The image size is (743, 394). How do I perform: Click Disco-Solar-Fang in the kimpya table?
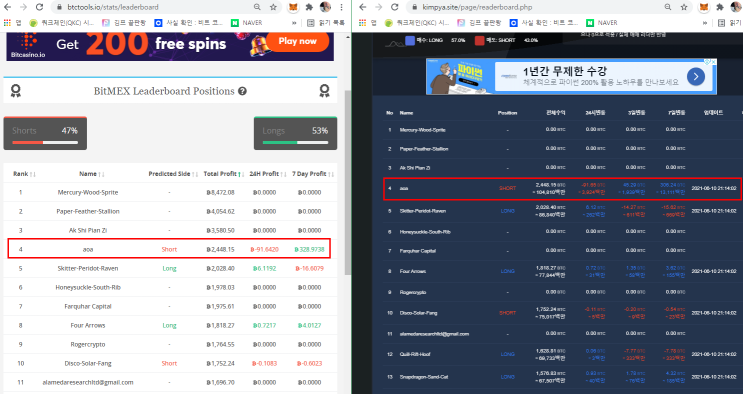click(x=418, y=313)
